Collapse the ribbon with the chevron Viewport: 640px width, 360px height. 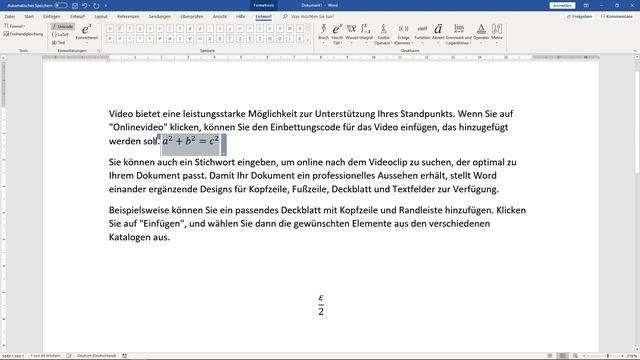[635, 51]
